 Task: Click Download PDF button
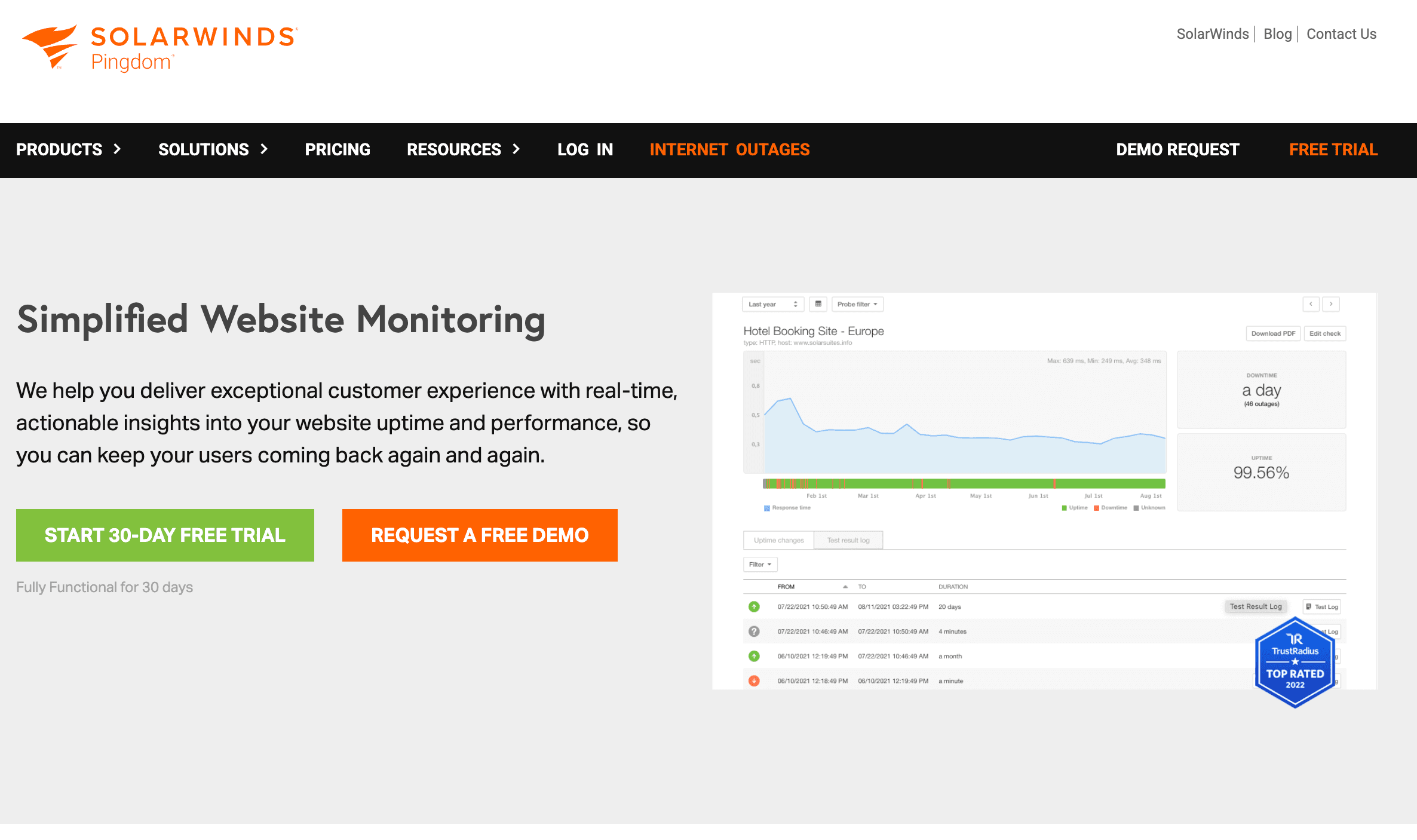(1273, 333)
